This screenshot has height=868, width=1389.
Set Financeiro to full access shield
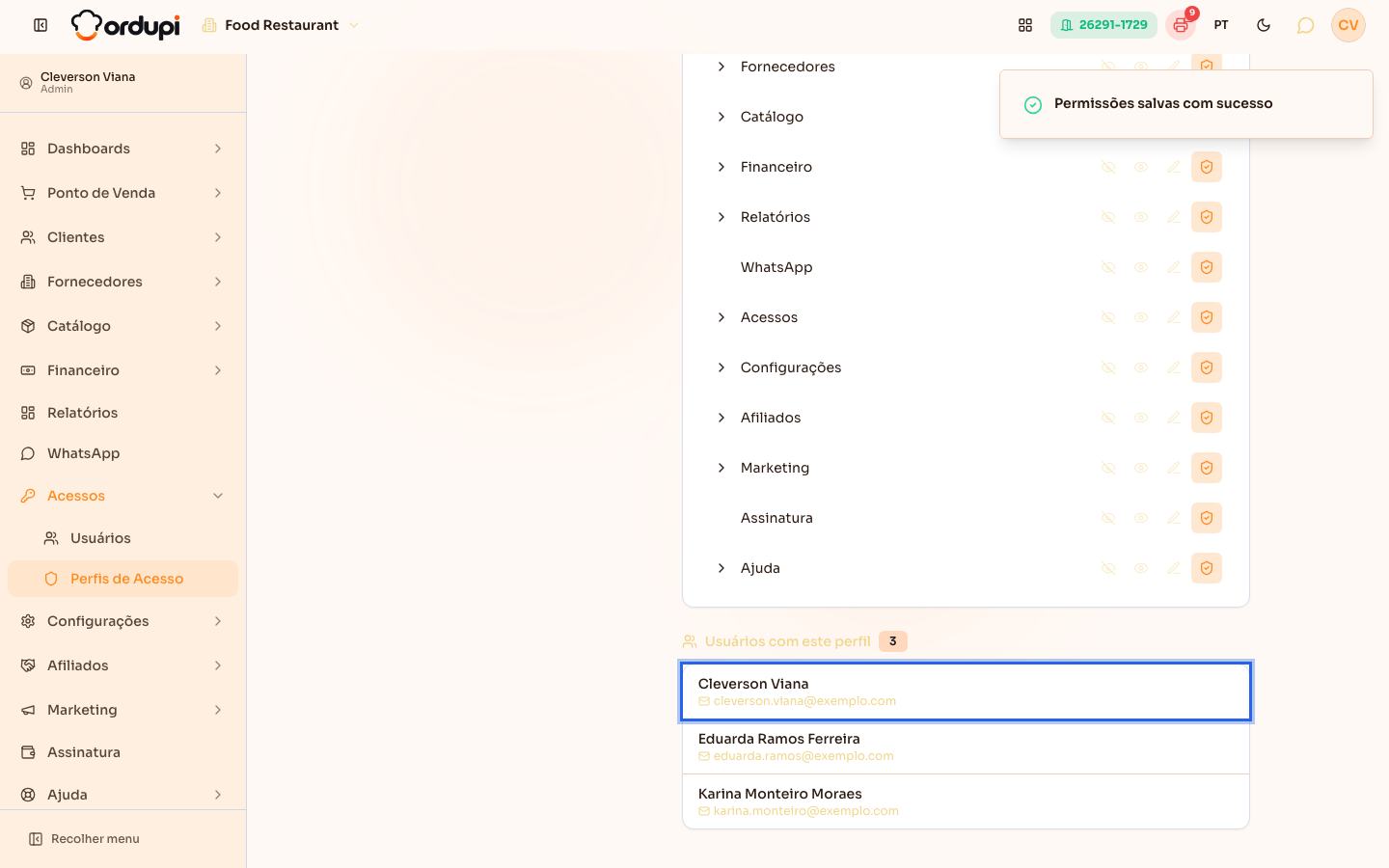1207,167
